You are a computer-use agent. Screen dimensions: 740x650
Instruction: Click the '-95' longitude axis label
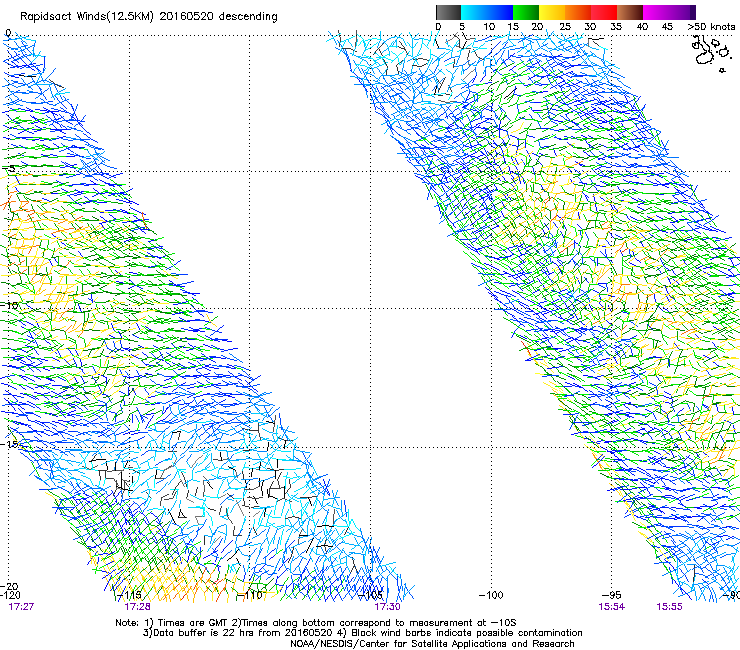[x=612, y=595]
